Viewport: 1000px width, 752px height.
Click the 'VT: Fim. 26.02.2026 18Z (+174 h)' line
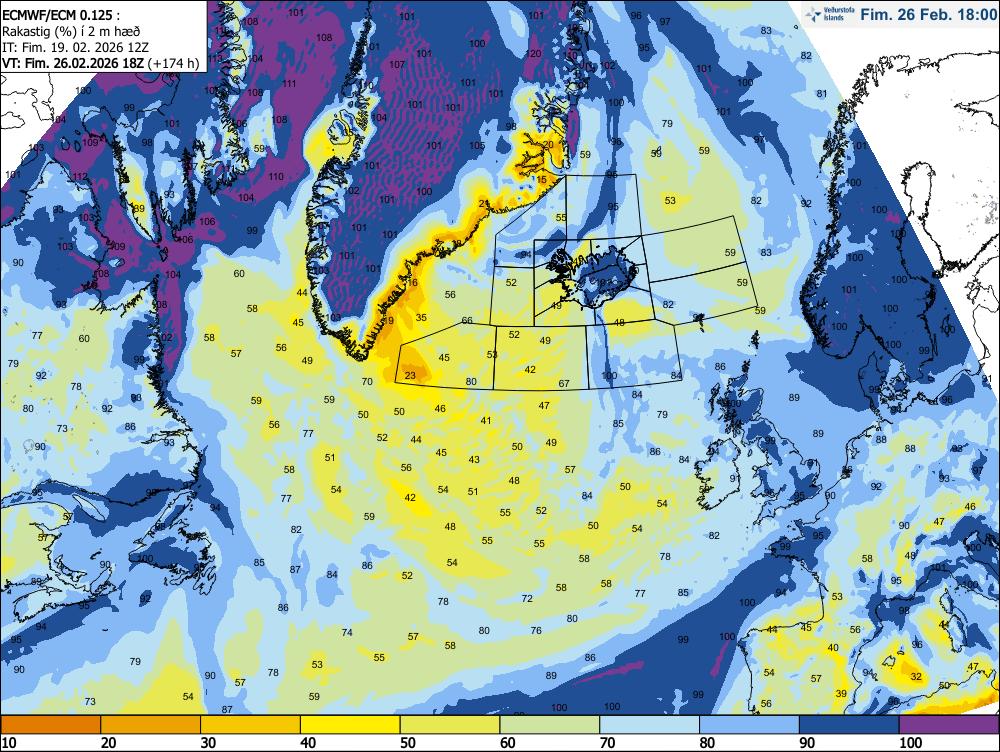coord(101,63)
